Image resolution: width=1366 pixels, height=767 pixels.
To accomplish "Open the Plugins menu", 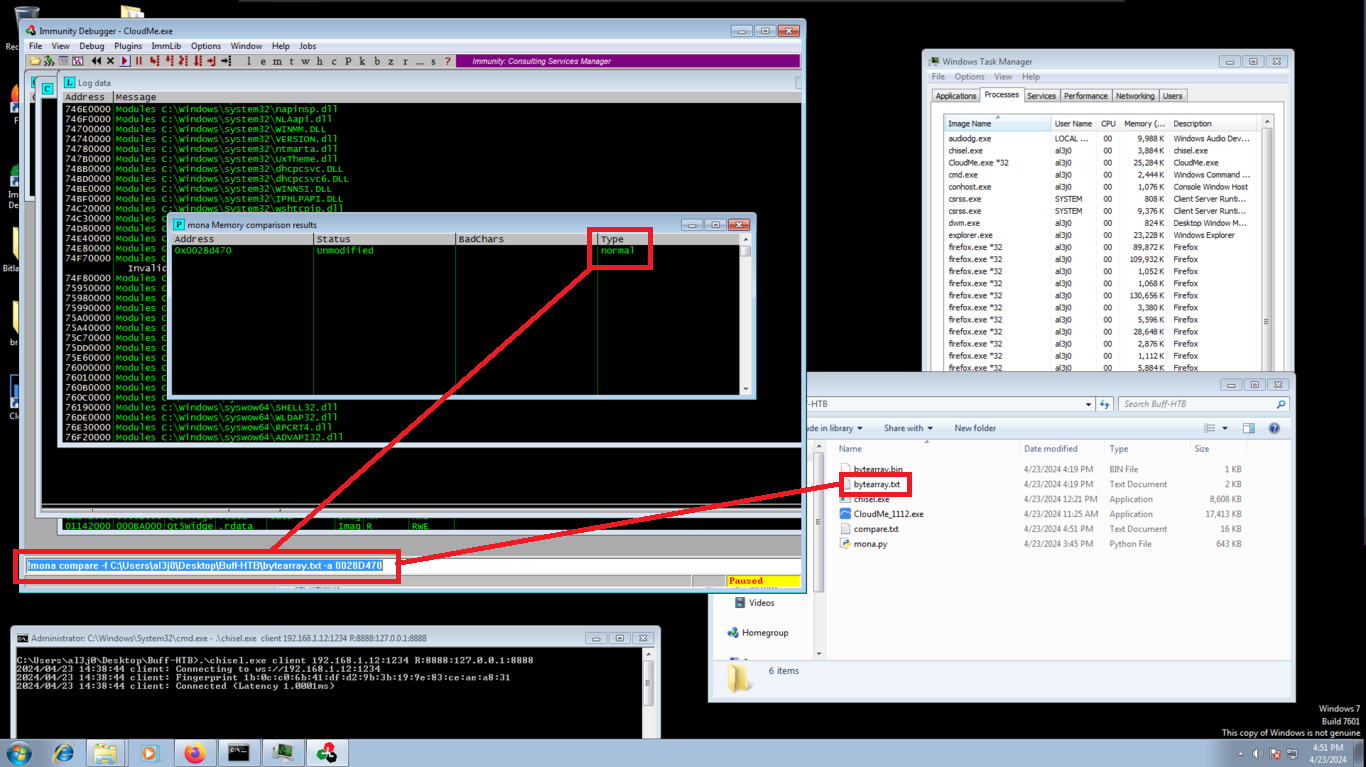I will (x=128, y=46).
